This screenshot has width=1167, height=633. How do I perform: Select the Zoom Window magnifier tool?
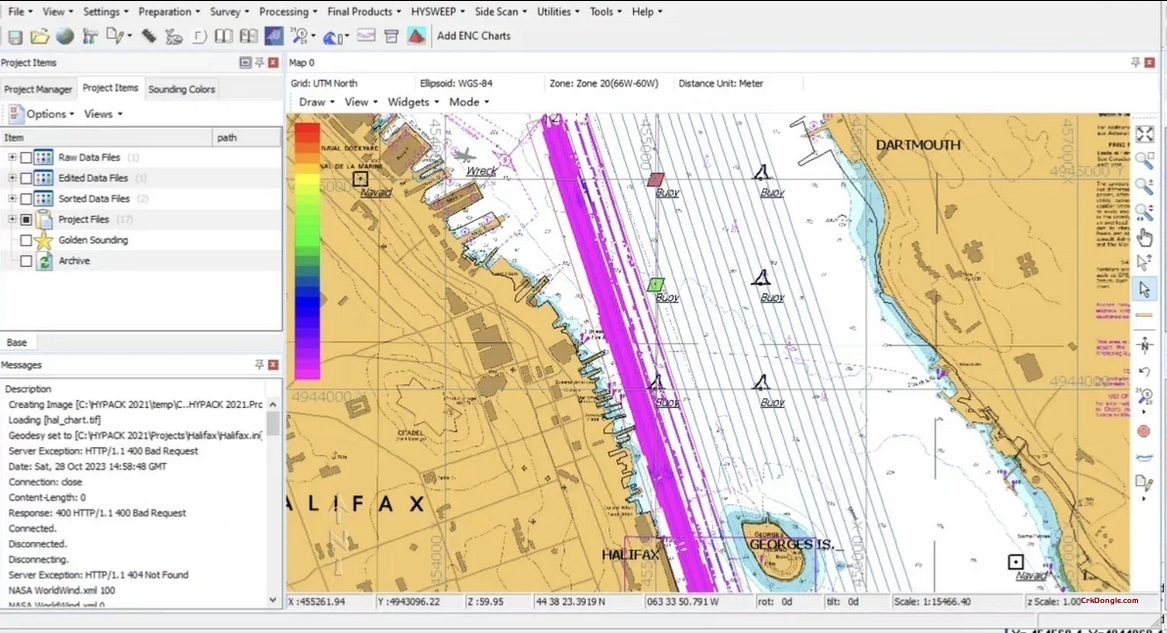1145,161
